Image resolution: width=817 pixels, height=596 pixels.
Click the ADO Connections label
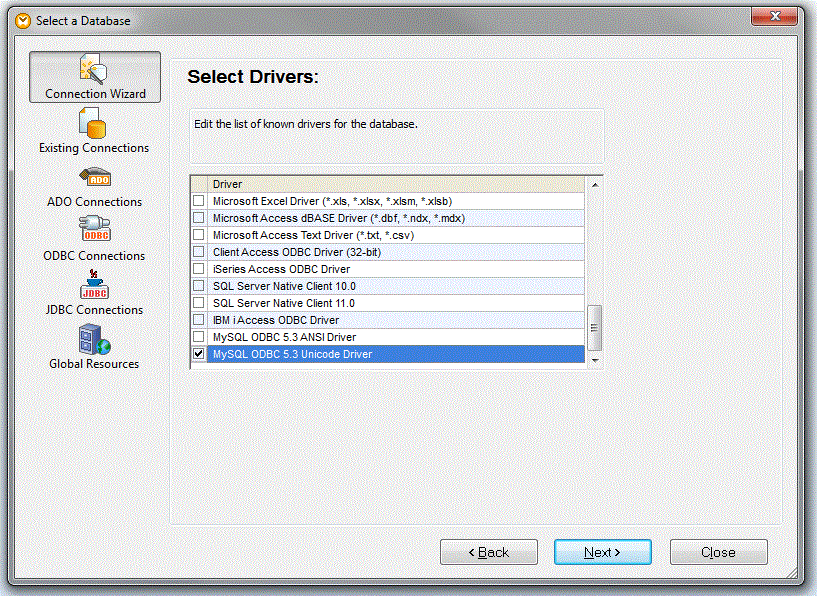(94, 202)
